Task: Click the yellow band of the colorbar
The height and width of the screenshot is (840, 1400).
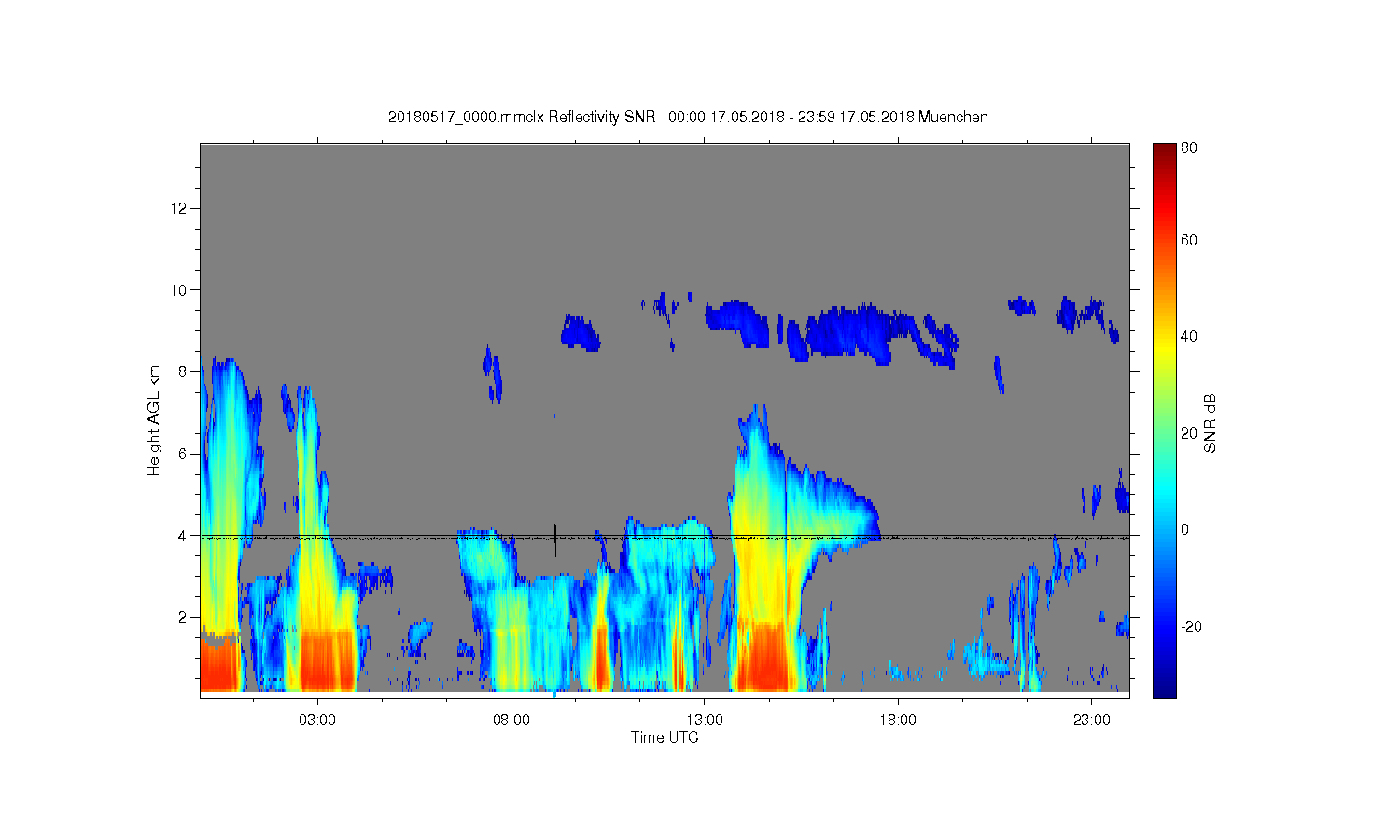Action: pos(1164,347)
